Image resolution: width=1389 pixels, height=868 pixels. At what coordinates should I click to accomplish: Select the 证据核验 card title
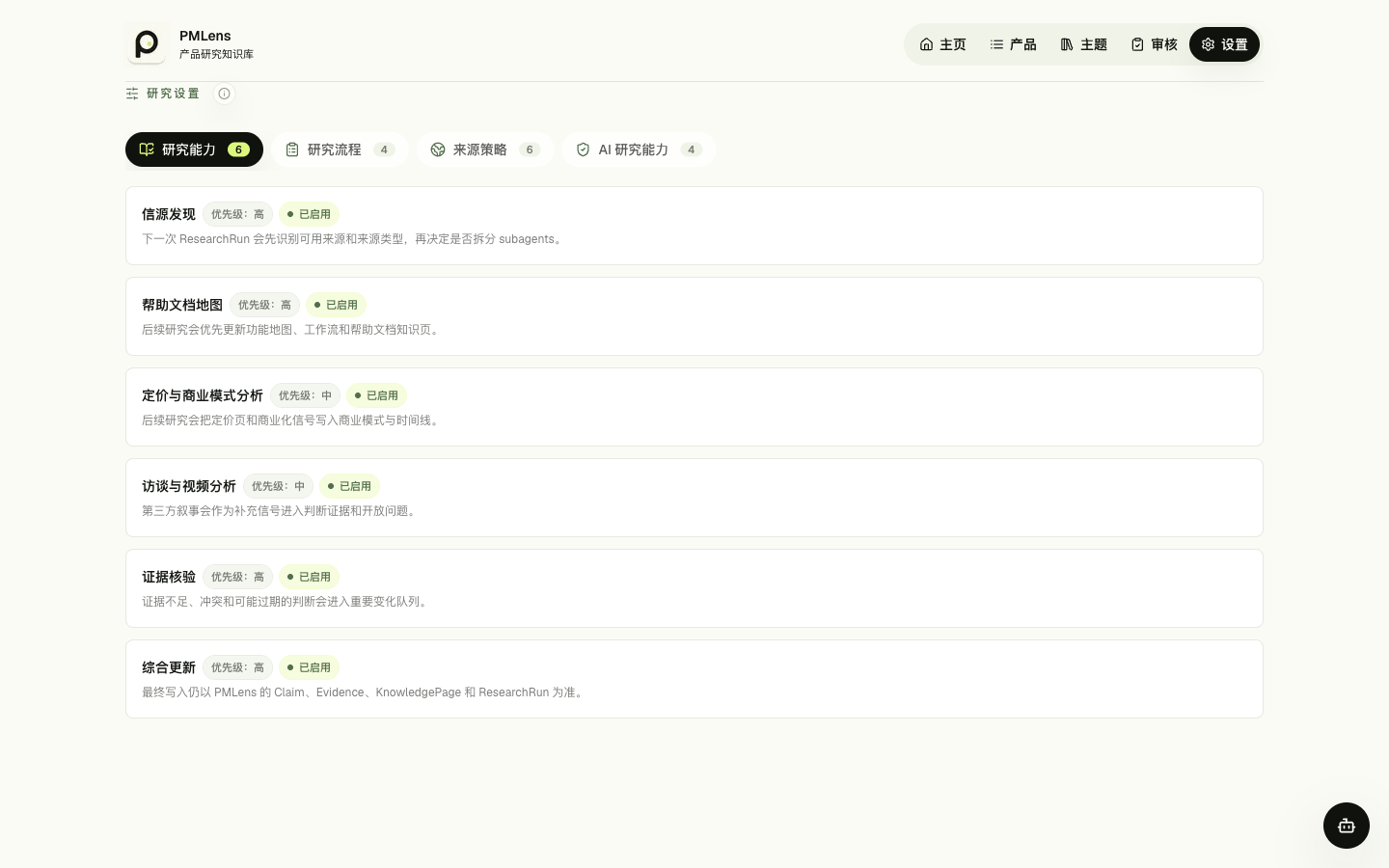(169, 577)
